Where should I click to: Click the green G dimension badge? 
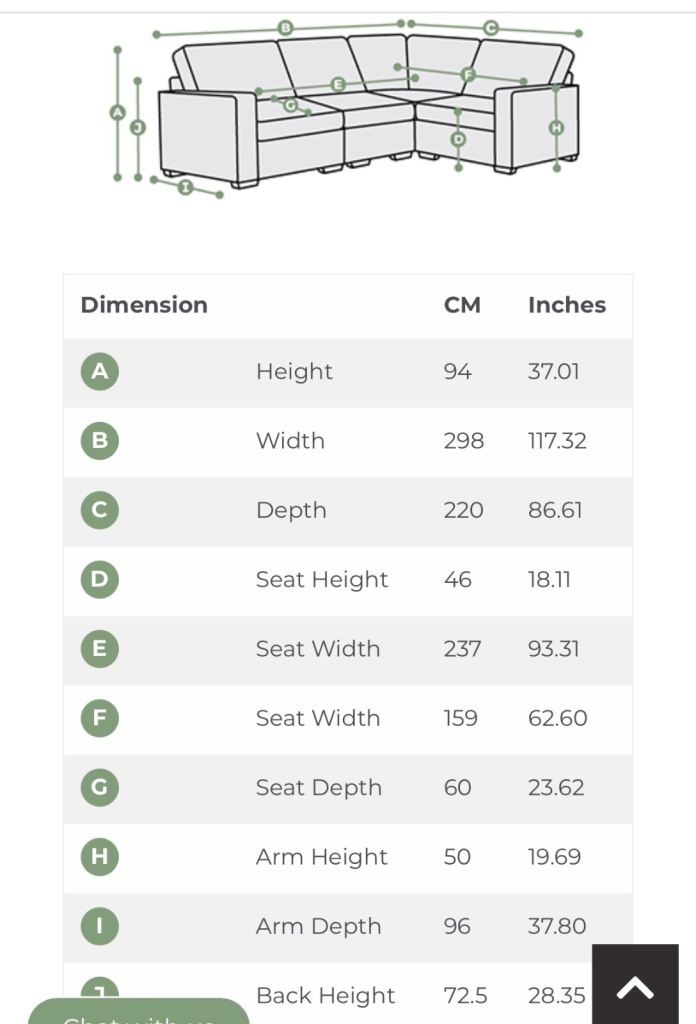[x=99, y=787]
